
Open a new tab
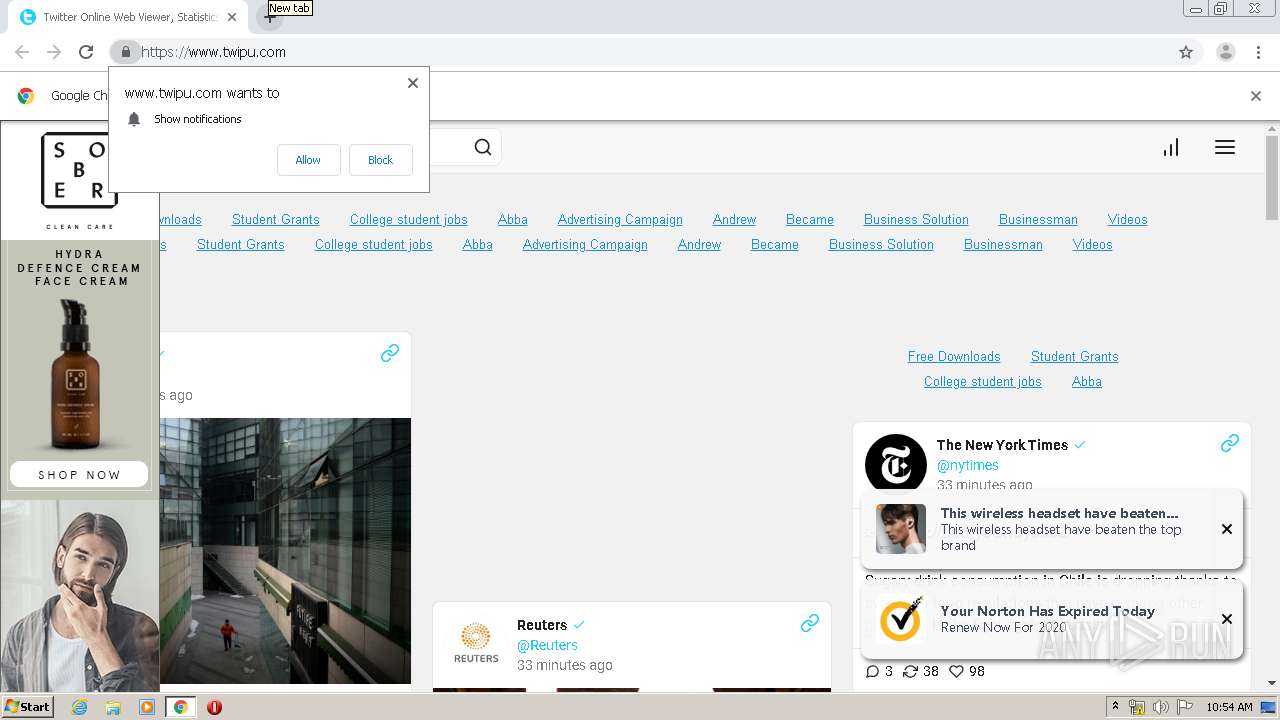(269, 17)
